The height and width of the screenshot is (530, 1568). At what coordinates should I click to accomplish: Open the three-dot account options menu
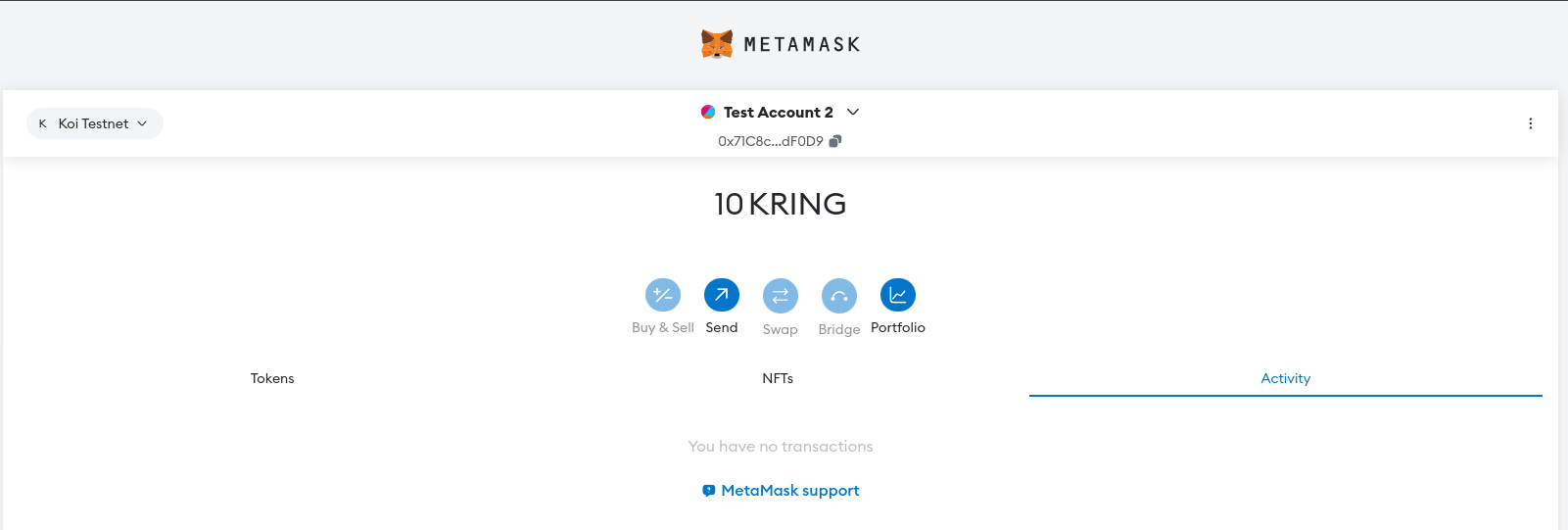[1531, 123]
